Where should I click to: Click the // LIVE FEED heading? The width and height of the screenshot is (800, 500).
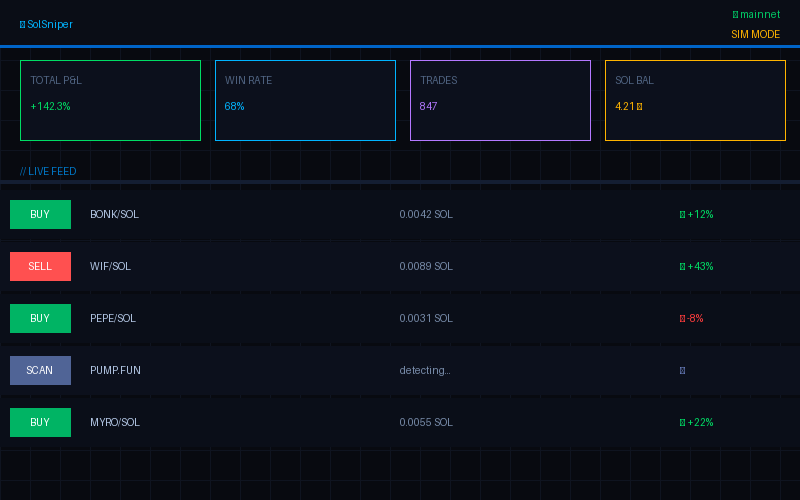coord(48,171)
